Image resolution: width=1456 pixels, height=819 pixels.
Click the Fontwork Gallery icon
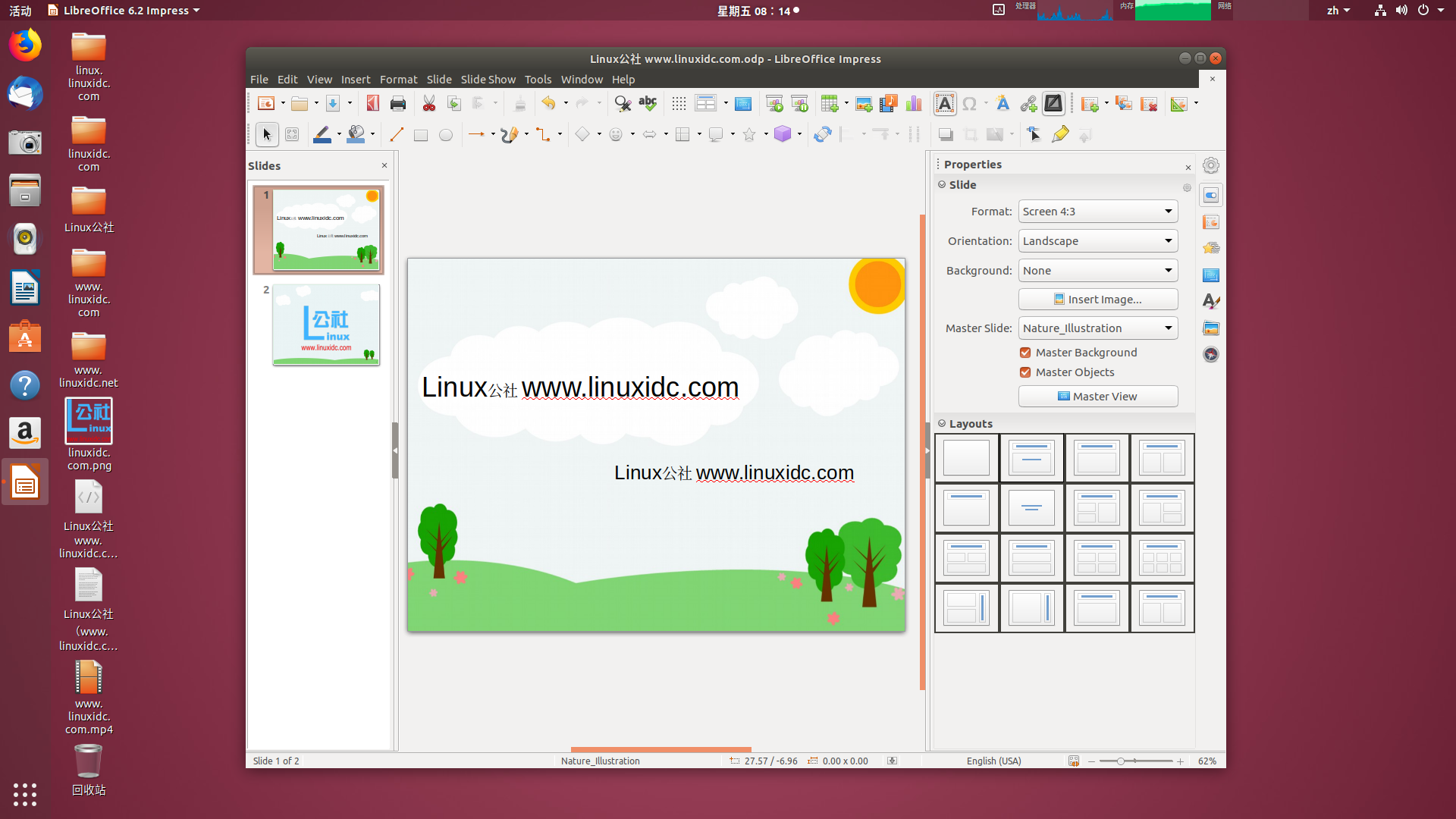pos(1001,104)
